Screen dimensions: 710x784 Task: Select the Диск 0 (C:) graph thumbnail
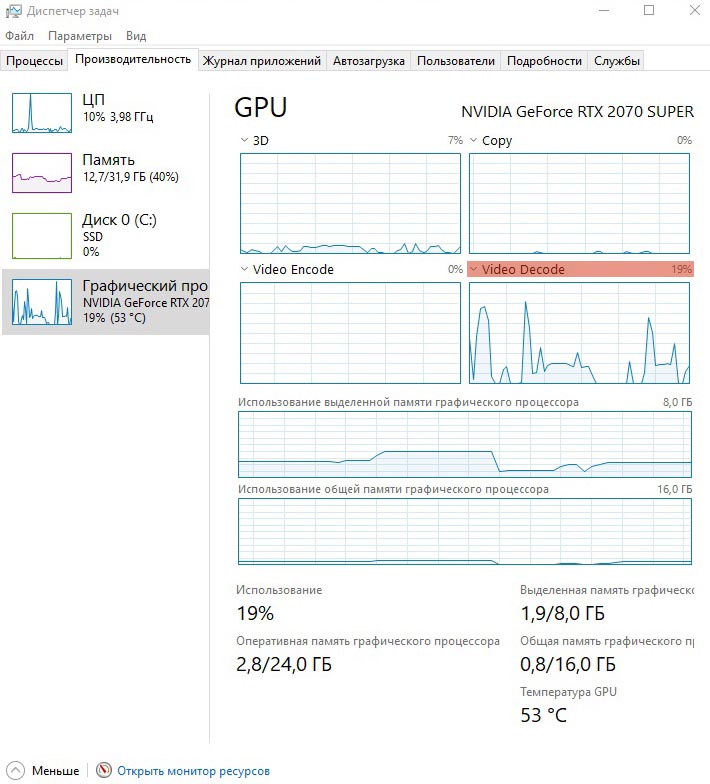coord(42,236)
